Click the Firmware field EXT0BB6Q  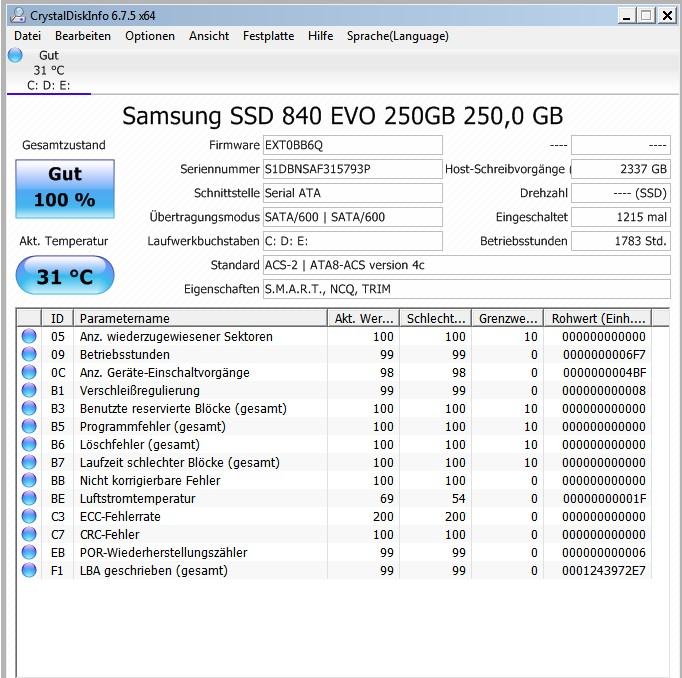click(x=353, y=145)
